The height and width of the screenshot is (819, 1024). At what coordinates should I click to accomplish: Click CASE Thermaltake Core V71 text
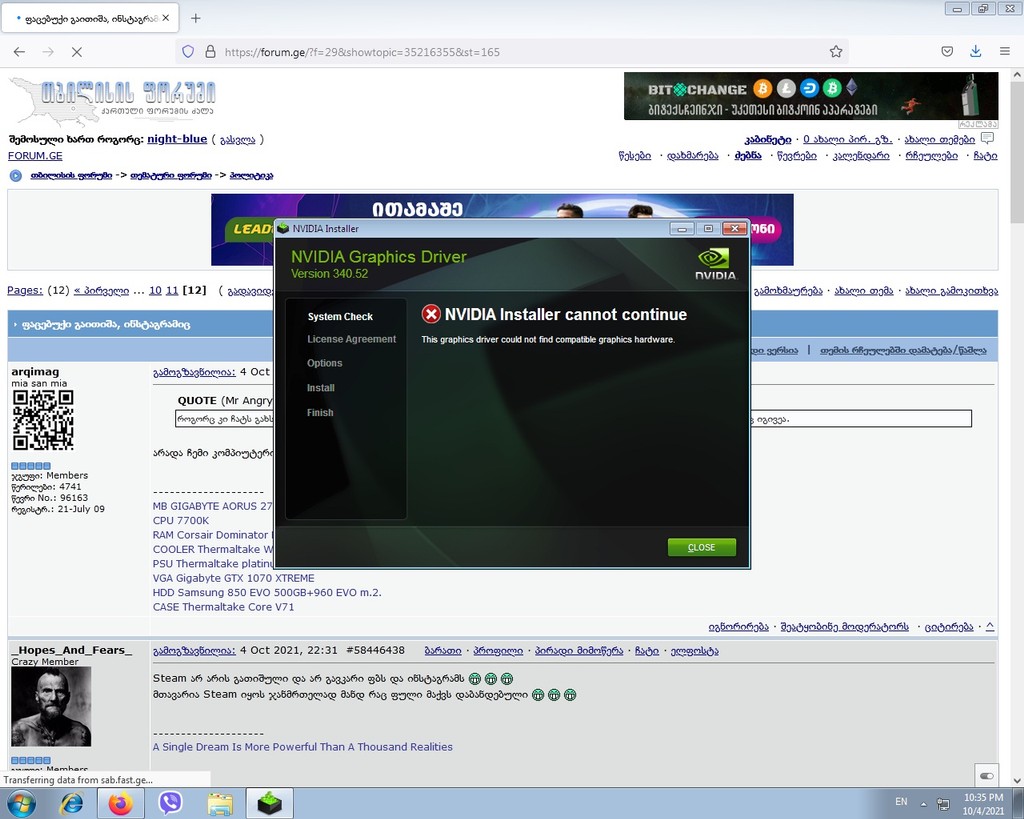click(x=223, y=607)
